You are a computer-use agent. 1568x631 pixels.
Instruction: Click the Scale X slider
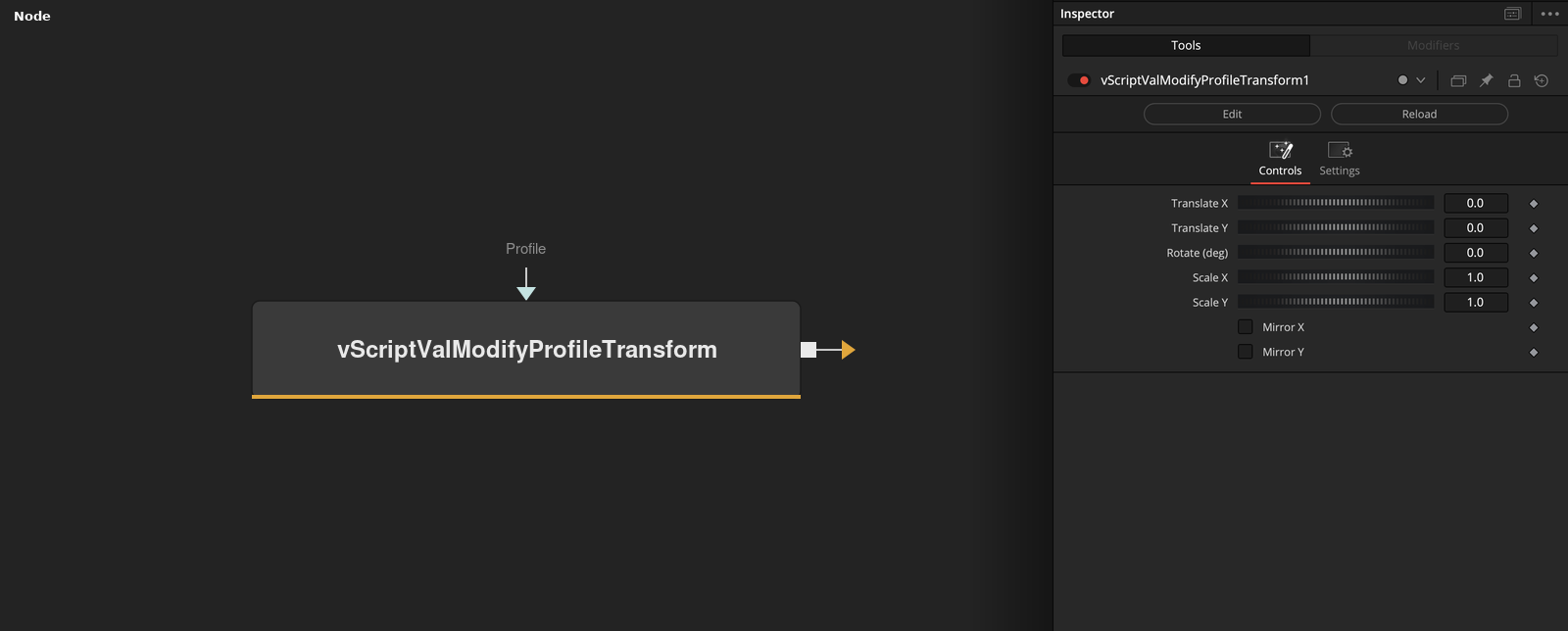[1336, 277]
